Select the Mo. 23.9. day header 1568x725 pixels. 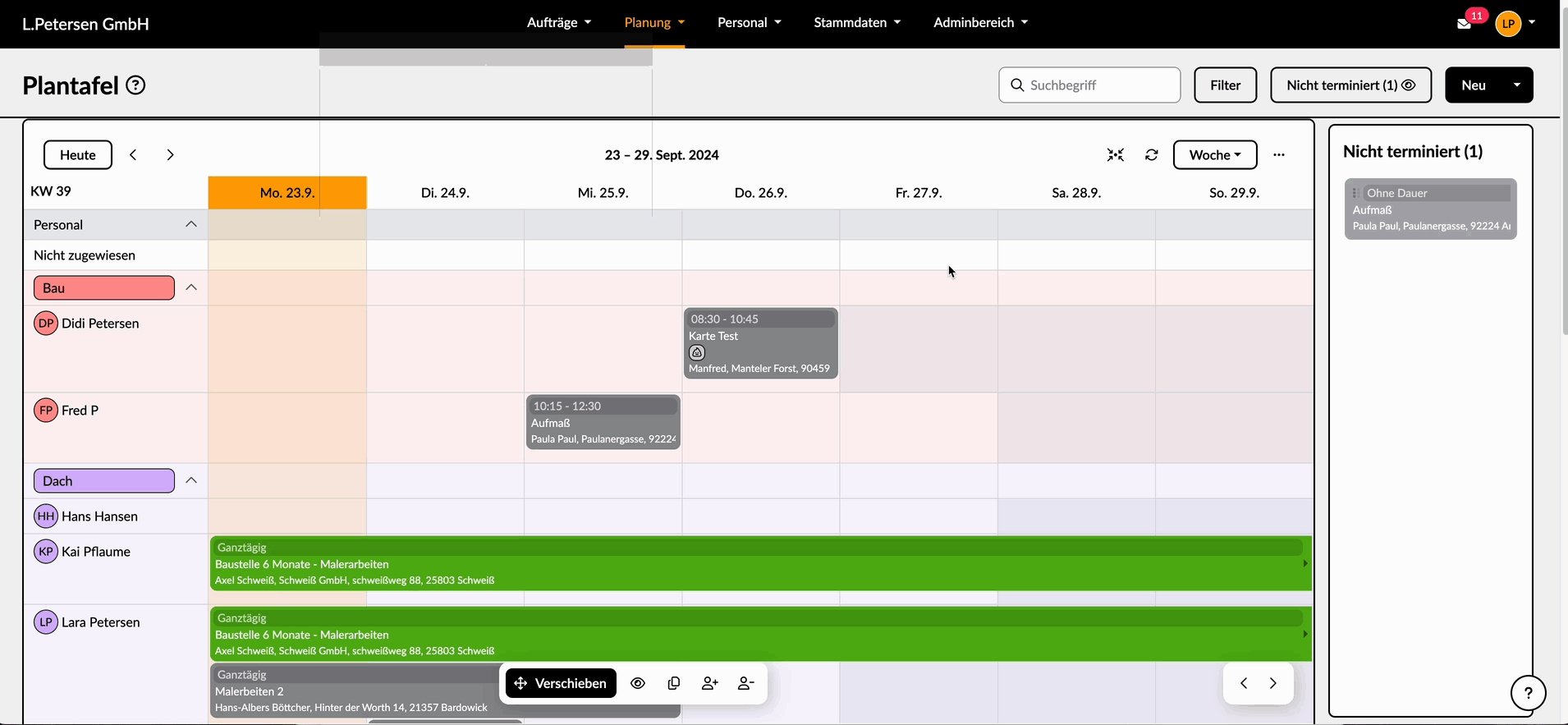287,192
